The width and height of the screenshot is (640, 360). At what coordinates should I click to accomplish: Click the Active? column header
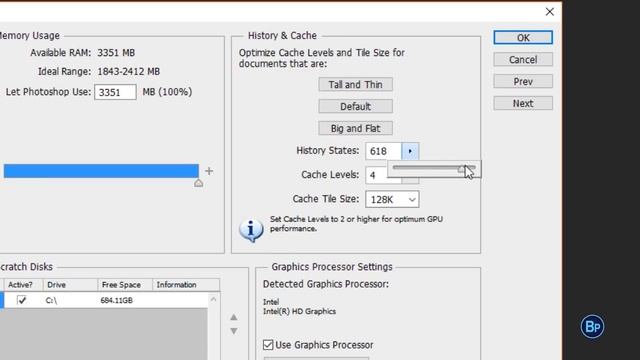(23, 285)
